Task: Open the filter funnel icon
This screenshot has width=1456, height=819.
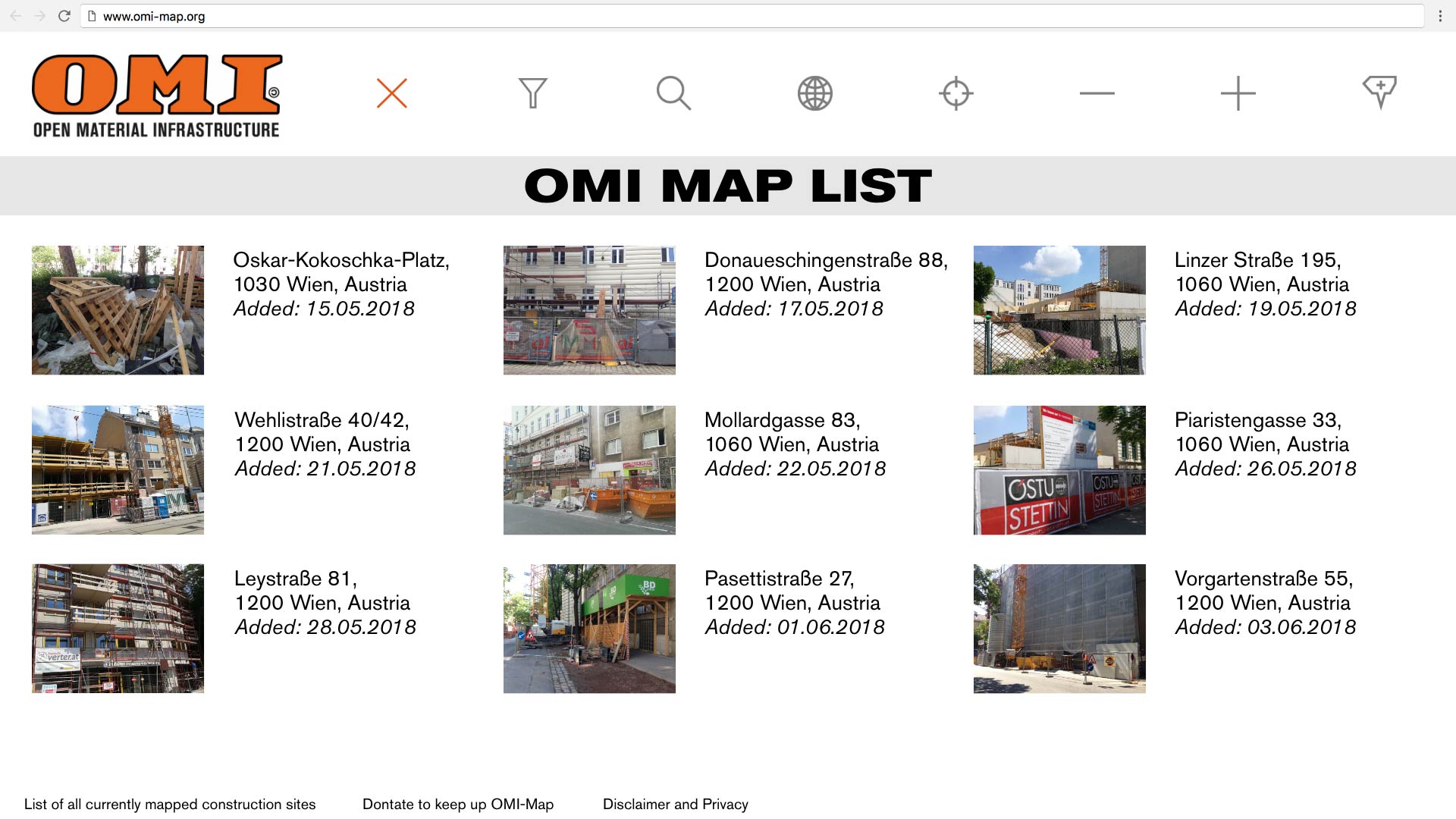Action: coord(532,93)
